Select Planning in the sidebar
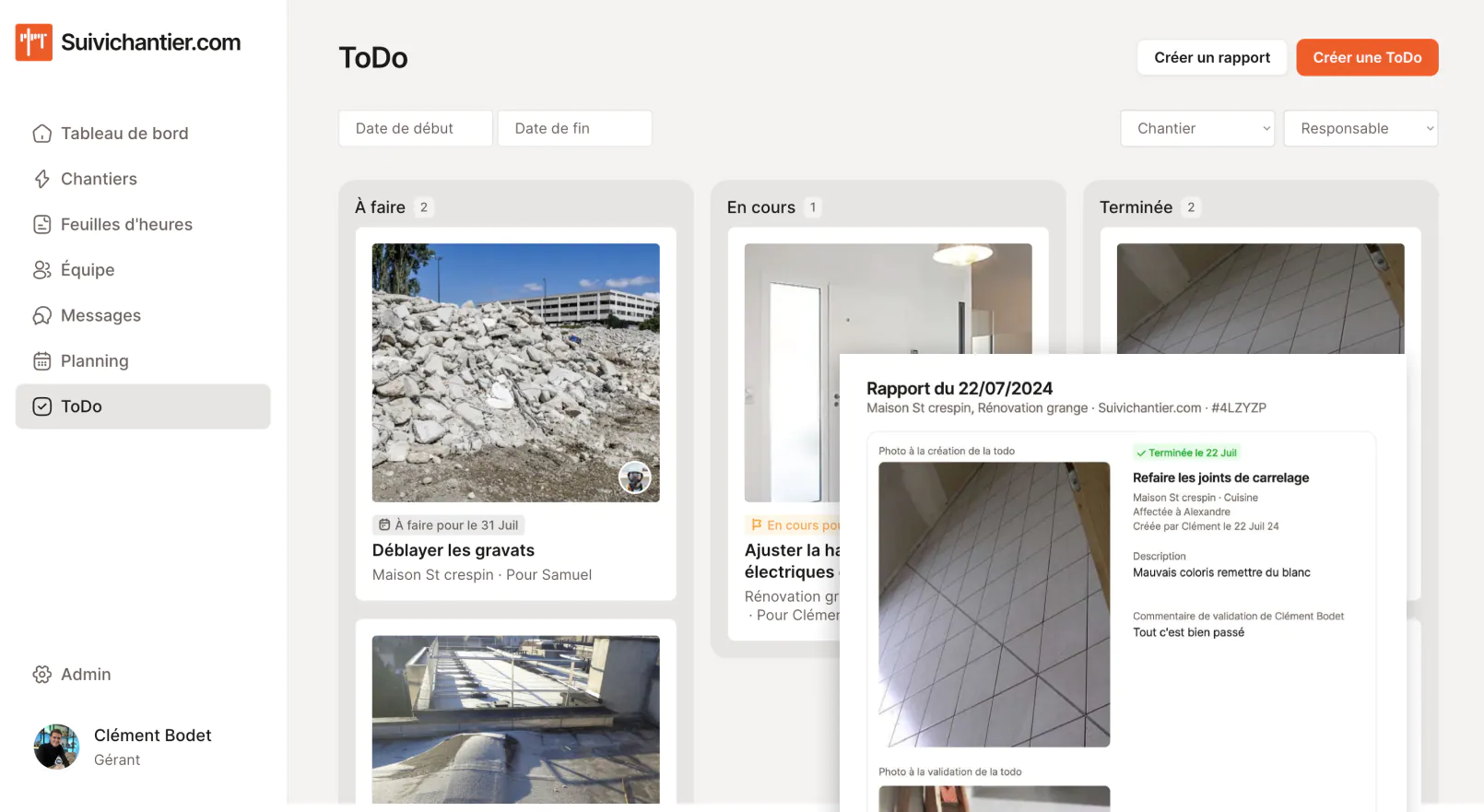The image size is (1484, 812). coord(143,361)
